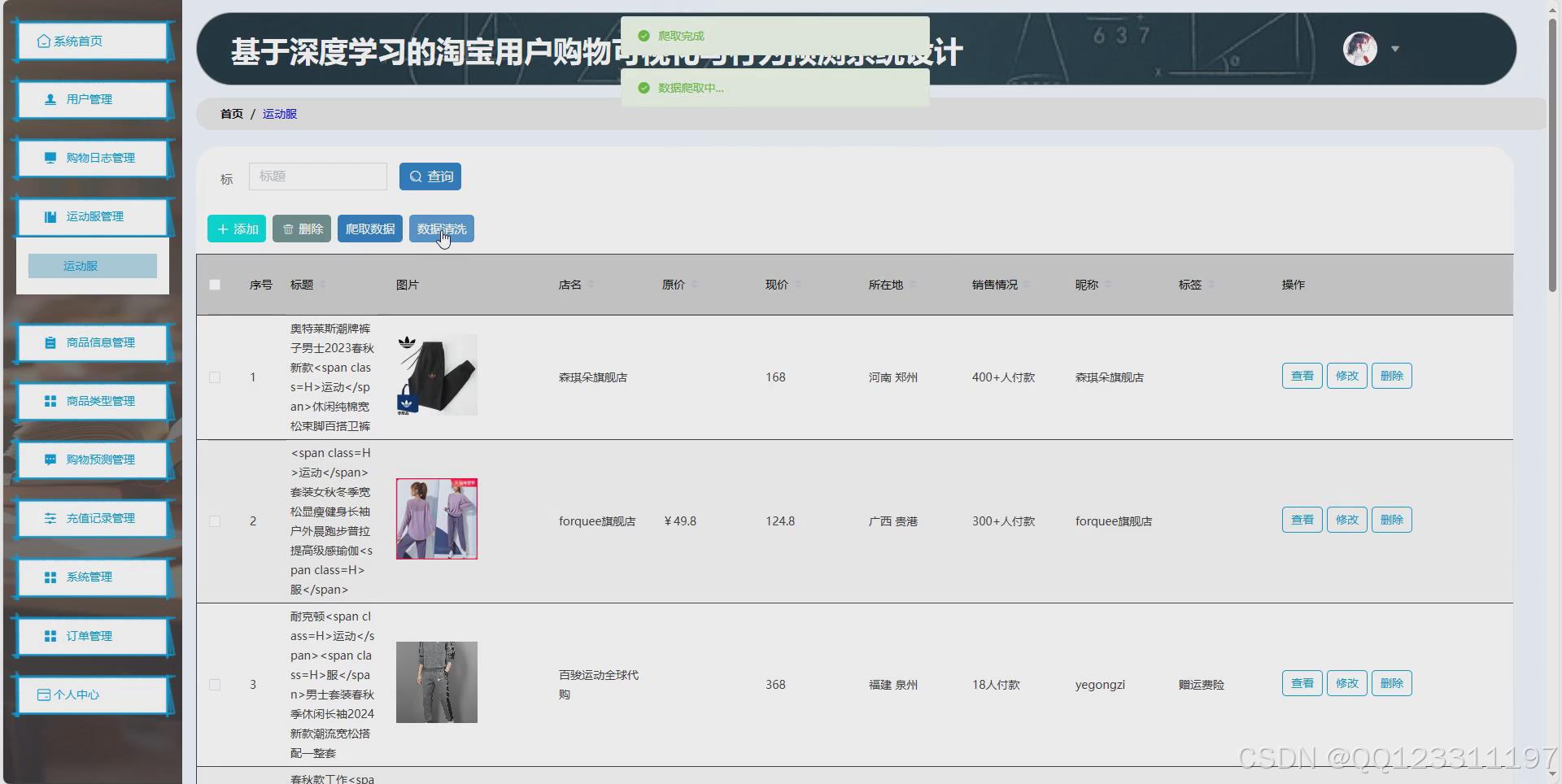Click the 运动服 breadcrumb link
This screenshot has width=1562, height=784.
pos(280,114)
